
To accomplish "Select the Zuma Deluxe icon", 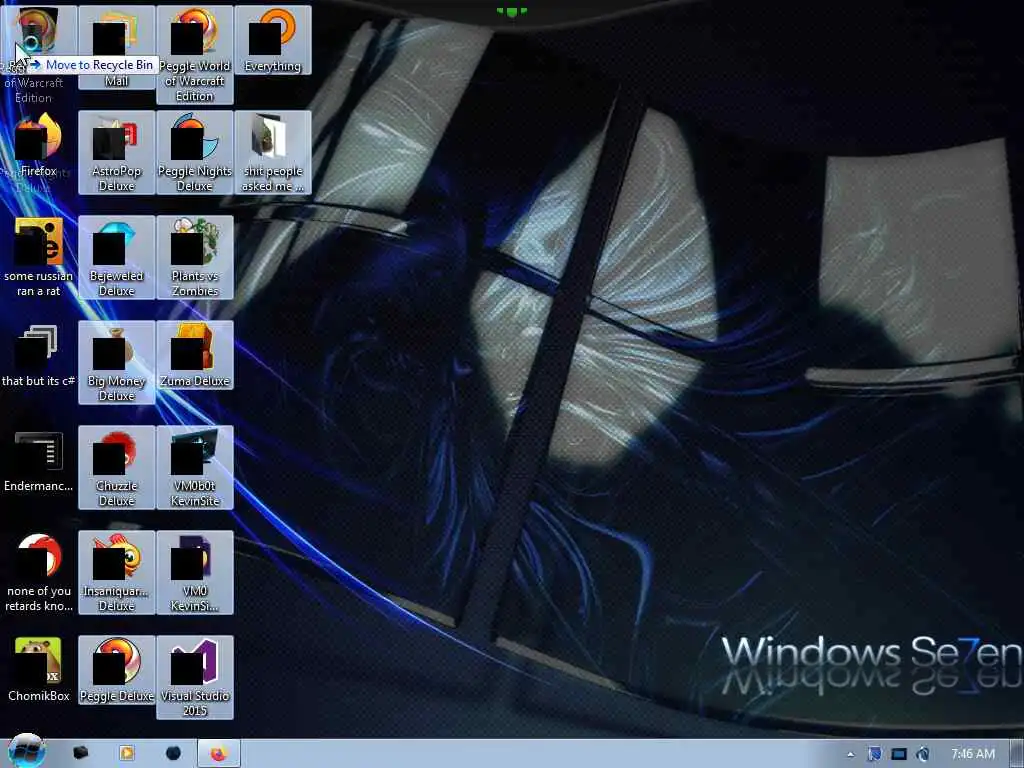I will pyautogui.click(x=195, y=355).
